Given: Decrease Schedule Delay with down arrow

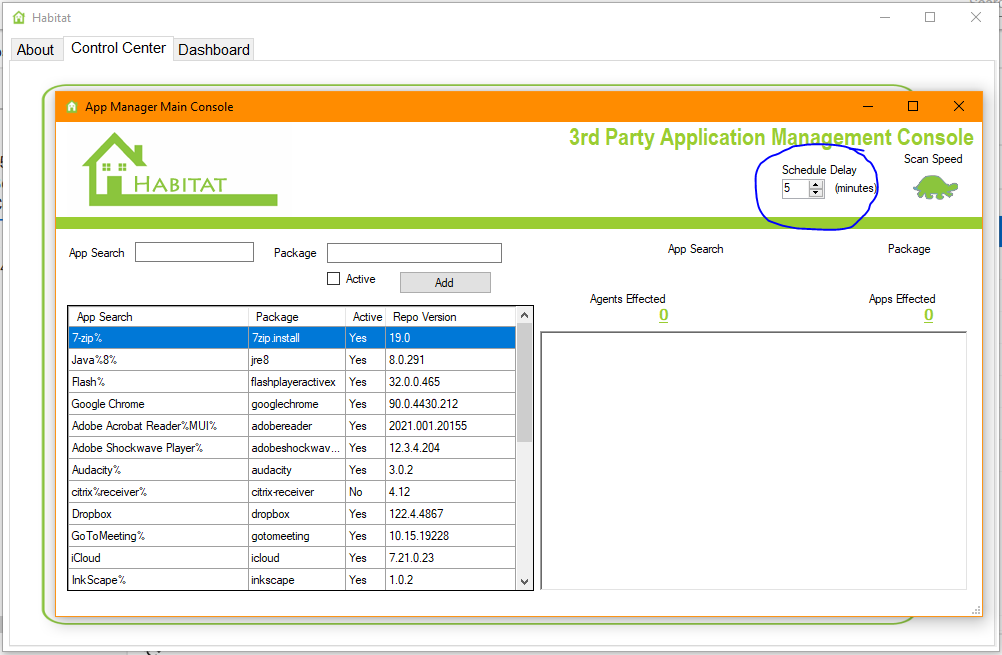Looking at the screenshot, I should click(816, 193).
